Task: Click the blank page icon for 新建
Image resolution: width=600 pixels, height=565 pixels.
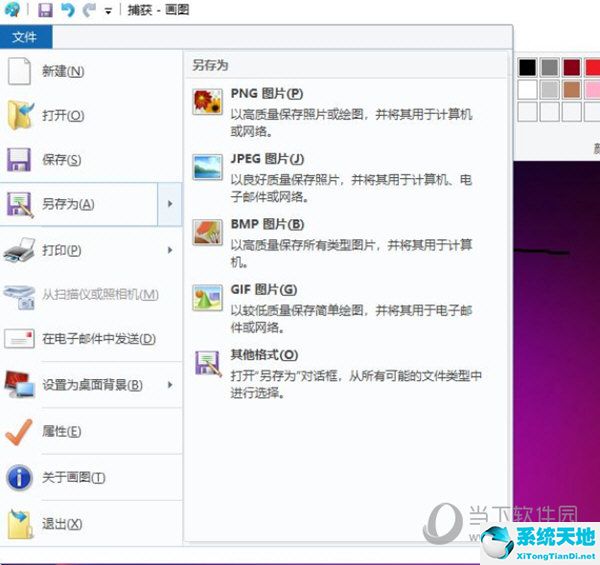Action: click(19, 71)
